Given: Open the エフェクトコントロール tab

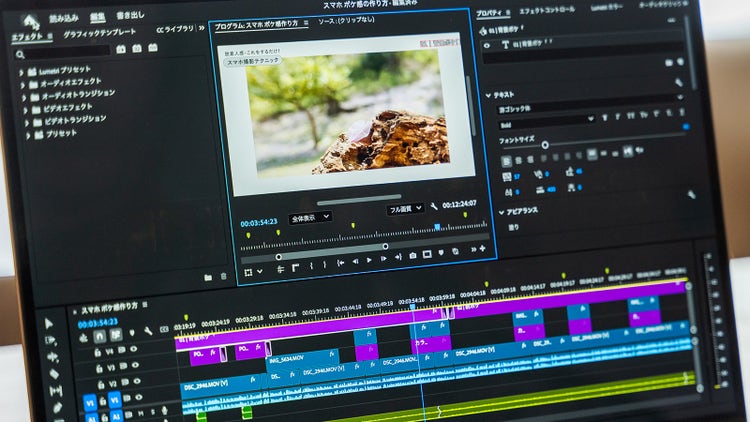Looking at the screenshot, I should [547, 10].
